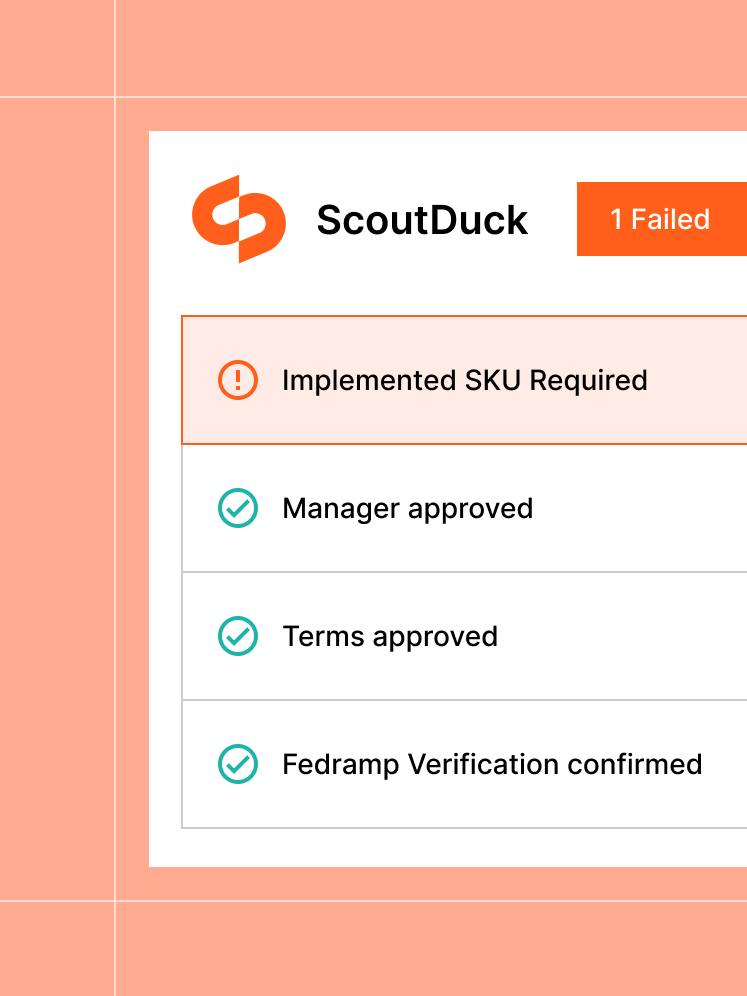Viewport: 747px width, 996px height.
Task: Select the Manager approved label
Action: pos(408,509)
